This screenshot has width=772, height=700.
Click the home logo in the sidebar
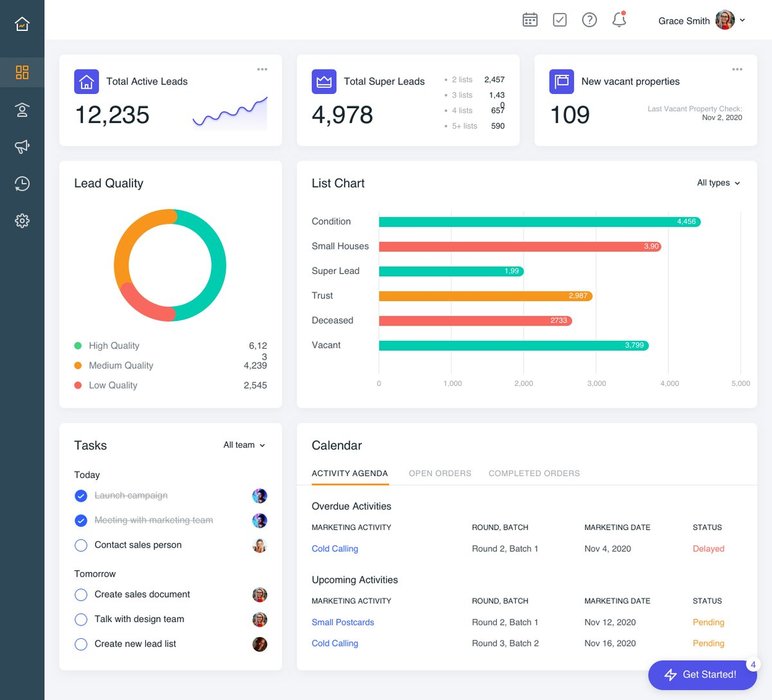(22, 23)
